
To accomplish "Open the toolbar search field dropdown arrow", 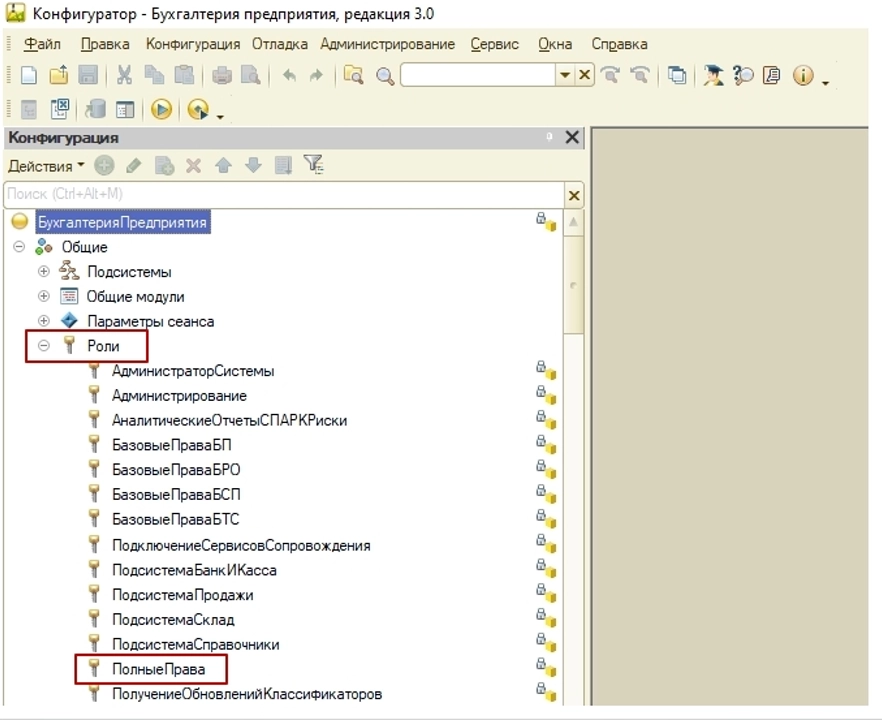I will pos(565,75).
